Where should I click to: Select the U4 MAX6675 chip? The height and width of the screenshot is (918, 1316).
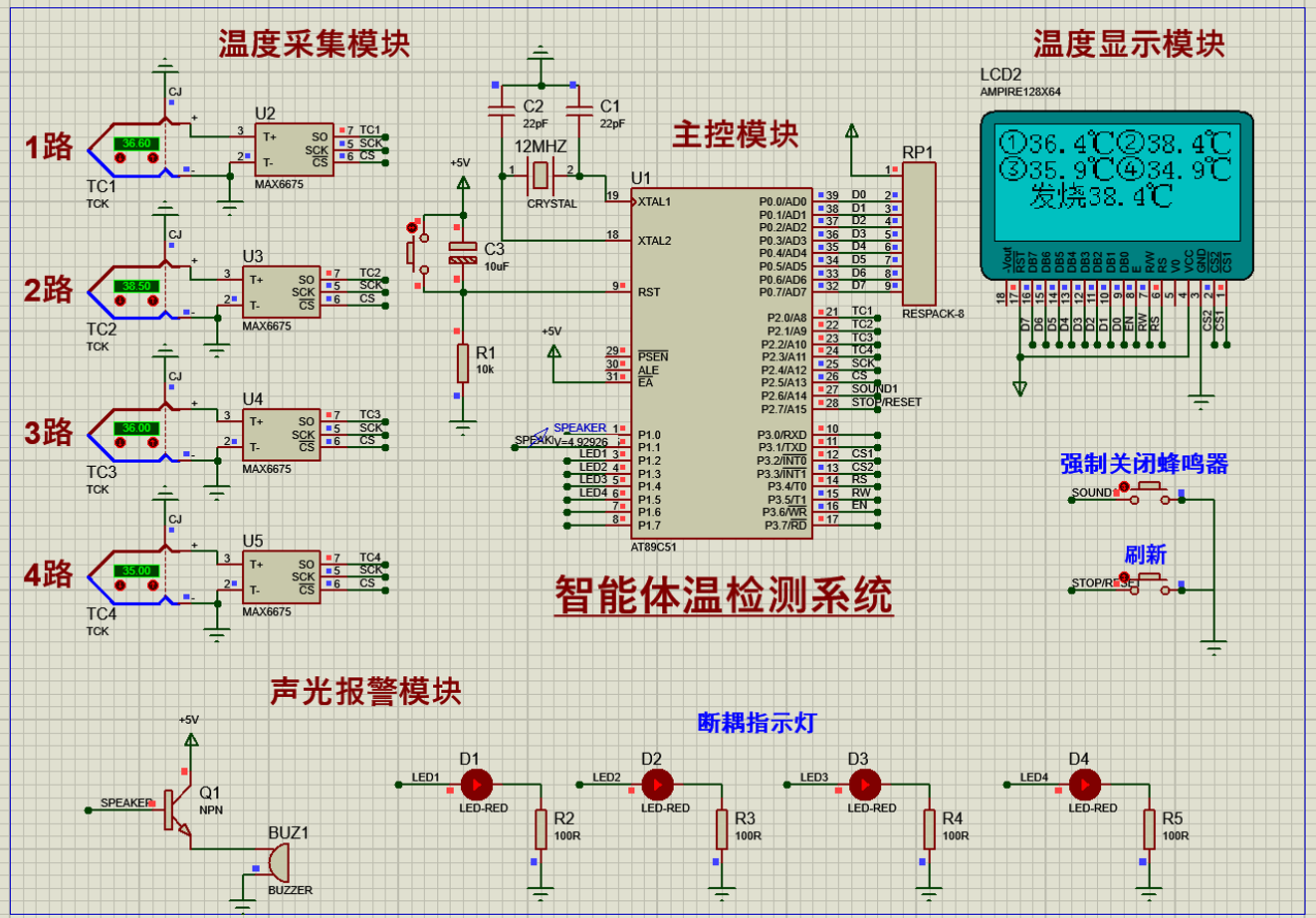[x=281, y=433]
